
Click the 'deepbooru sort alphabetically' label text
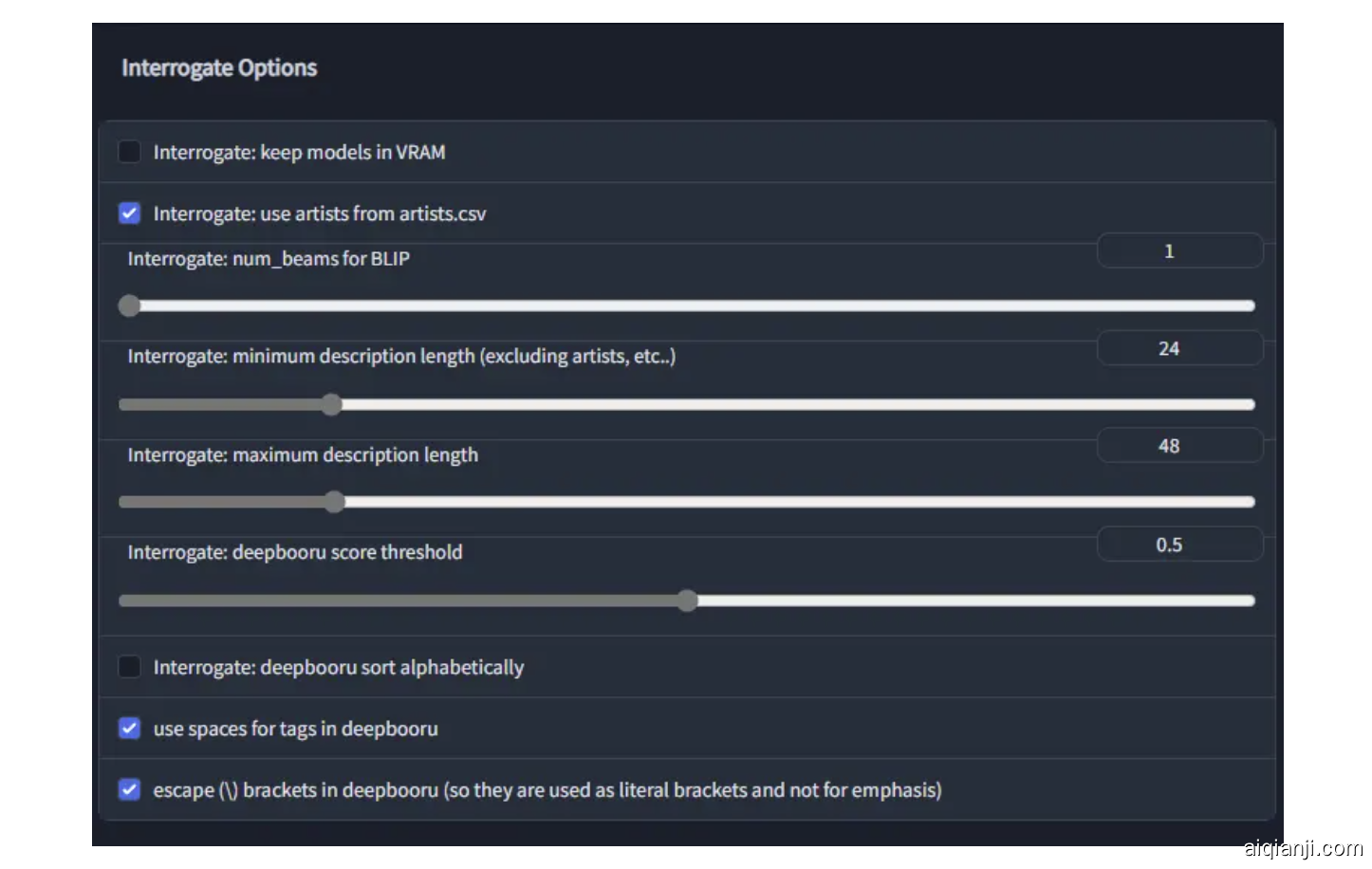pyautogui.click(x=339, y=668)
